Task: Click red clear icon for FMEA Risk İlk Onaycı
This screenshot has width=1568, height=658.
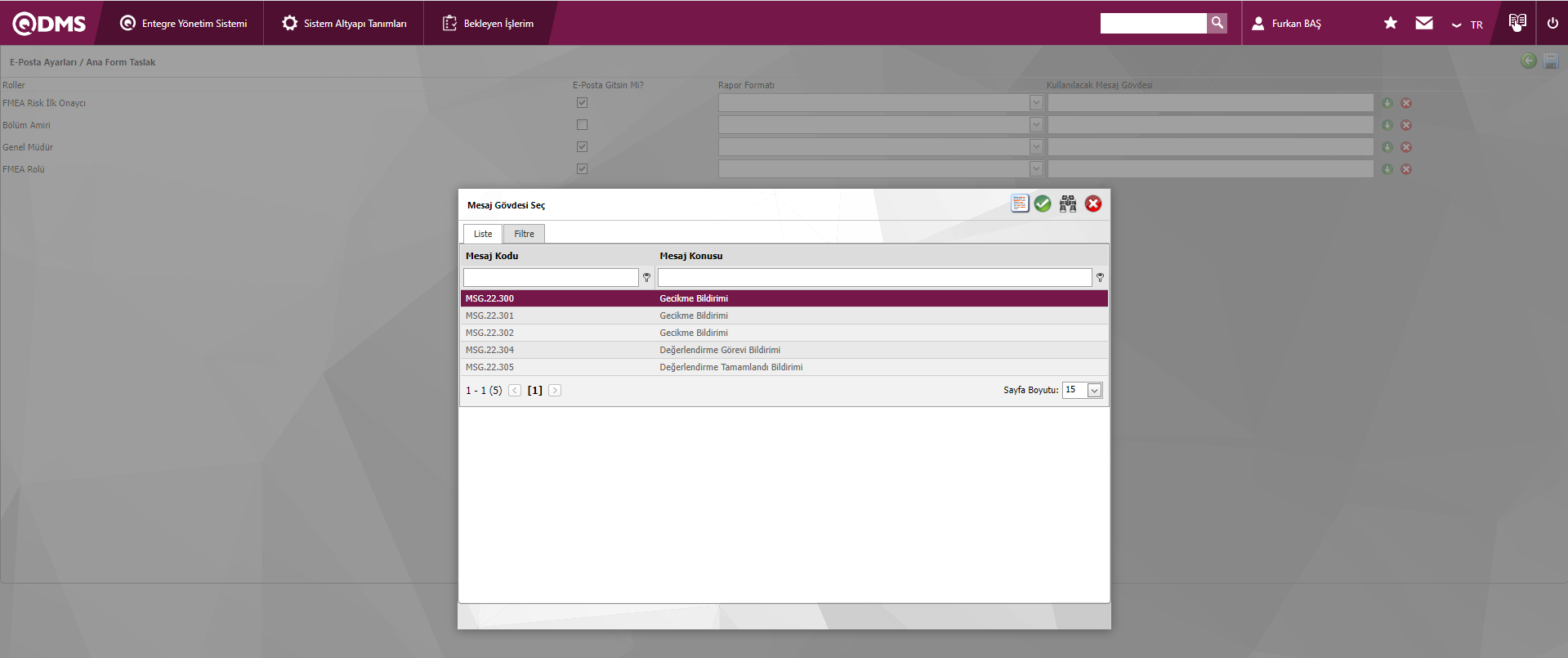Action: click(1406, 103)
